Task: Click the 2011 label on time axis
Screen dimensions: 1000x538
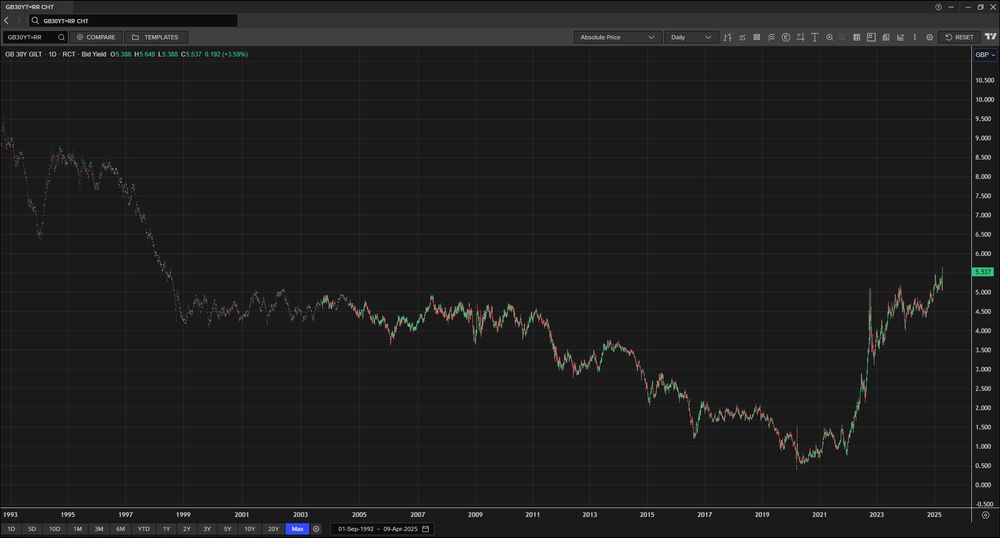Action: [x=533, y=514]
